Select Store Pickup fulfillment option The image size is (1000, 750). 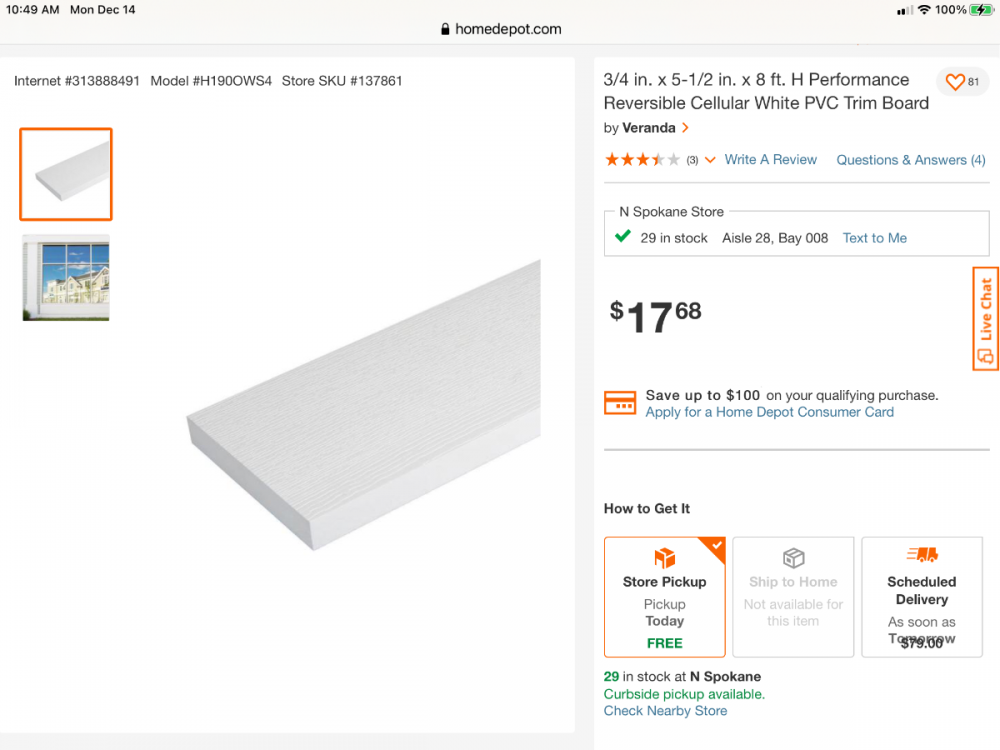pos(665,597)
